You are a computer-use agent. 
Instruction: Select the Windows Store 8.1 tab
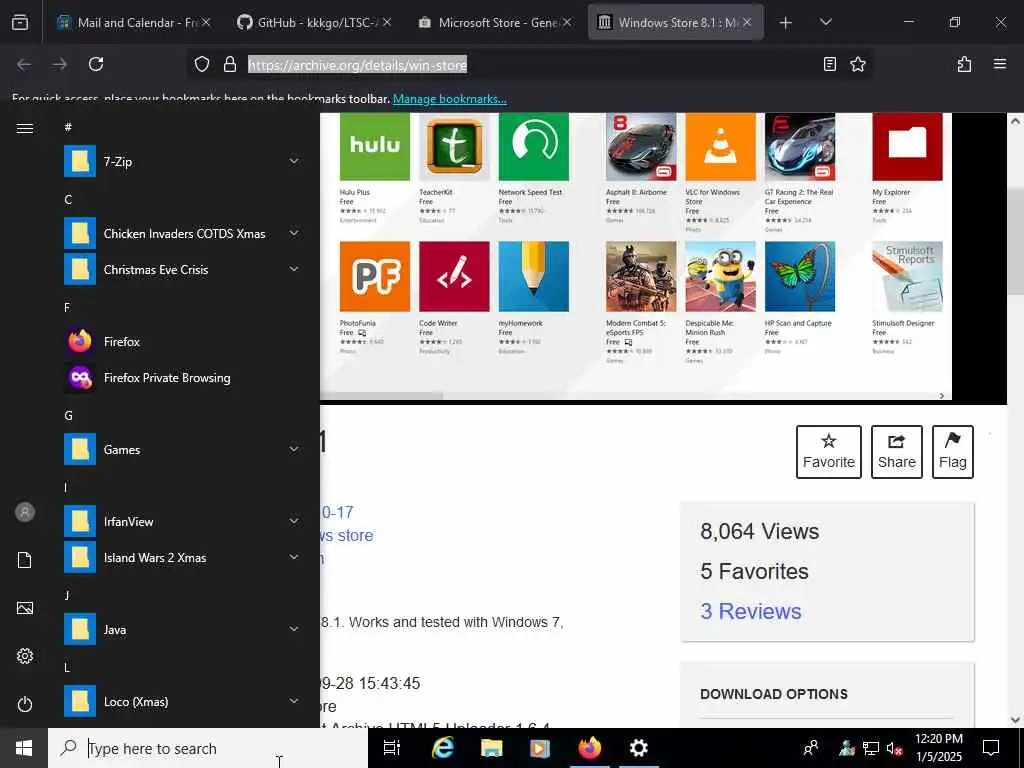point(675,22)
